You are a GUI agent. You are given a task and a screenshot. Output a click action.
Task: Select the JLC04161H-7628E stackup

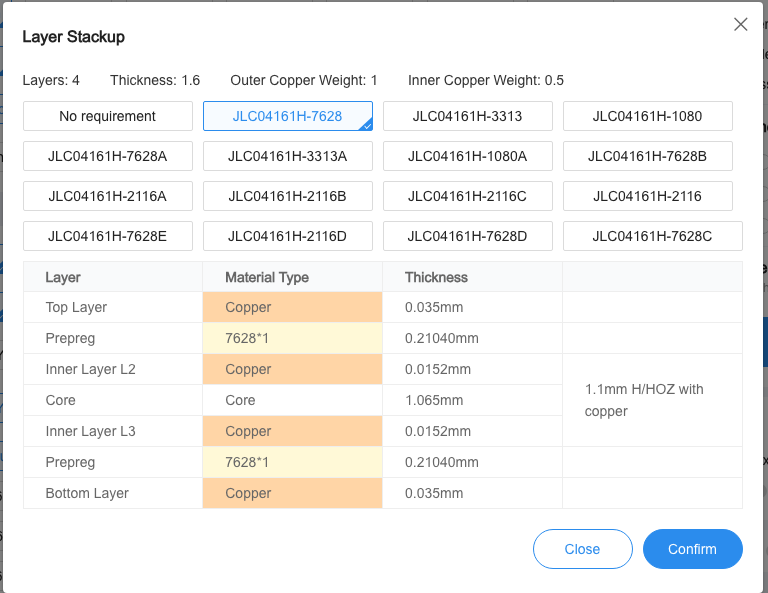click(x=108, y=236)
